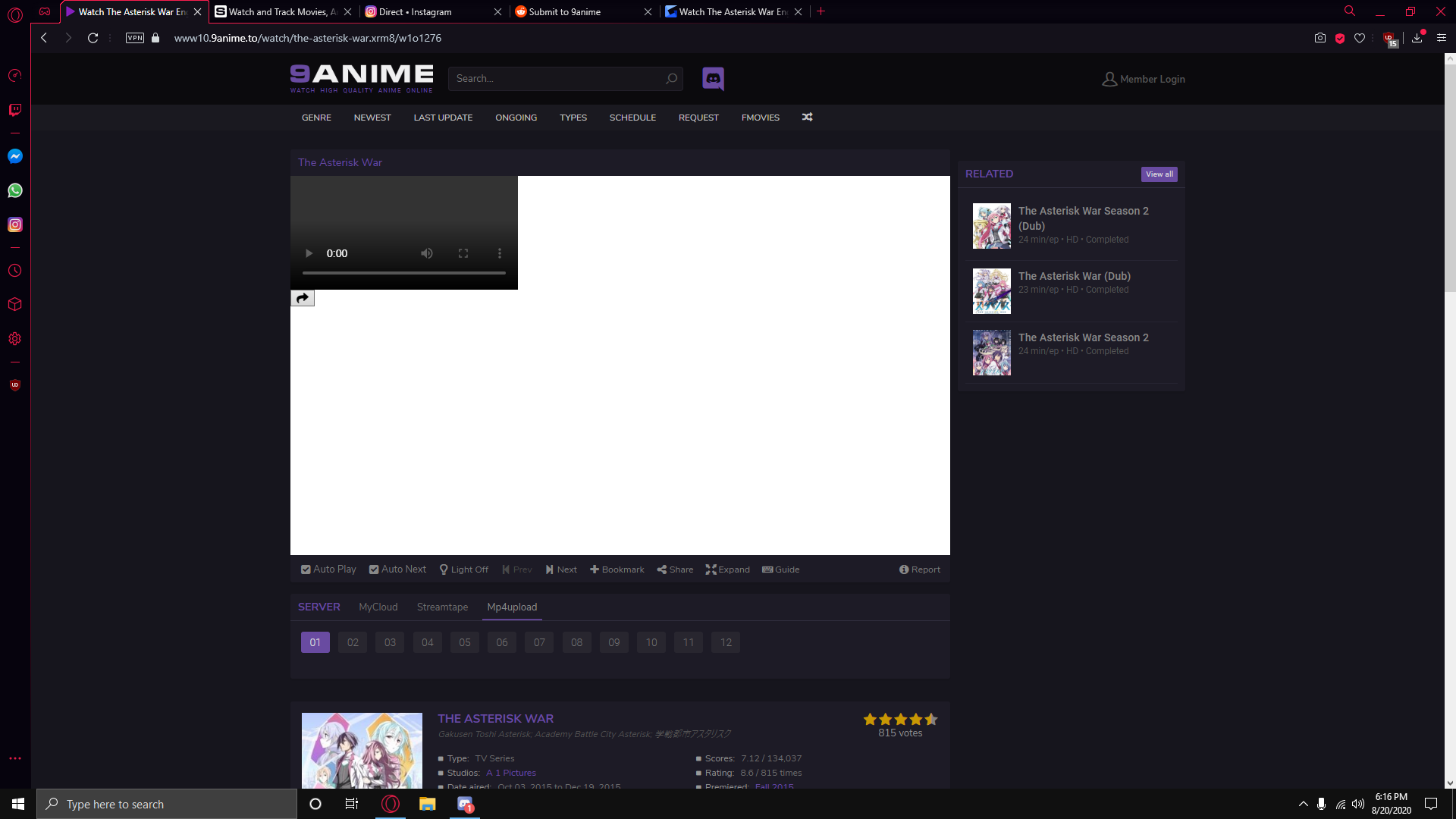Viewport: 1456px width, 819px height.
Task: Enter fullscreen on the video player
Action: pos(463,253)
